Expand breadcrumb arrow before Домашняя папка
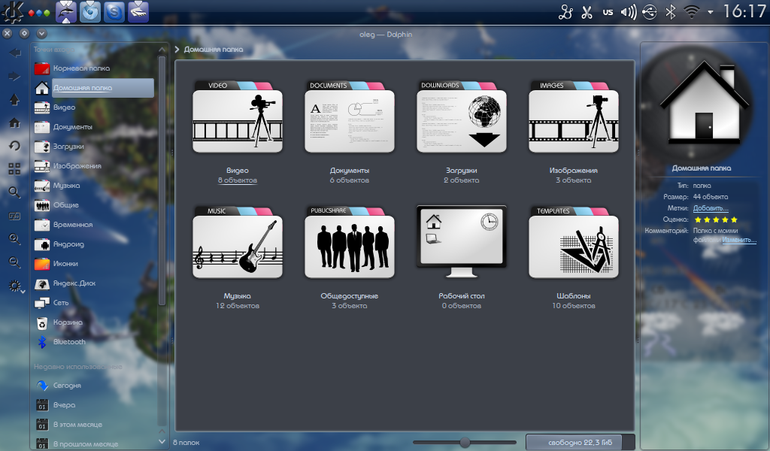The height and width of the screenshot is (451, 770). click(177, 49)
